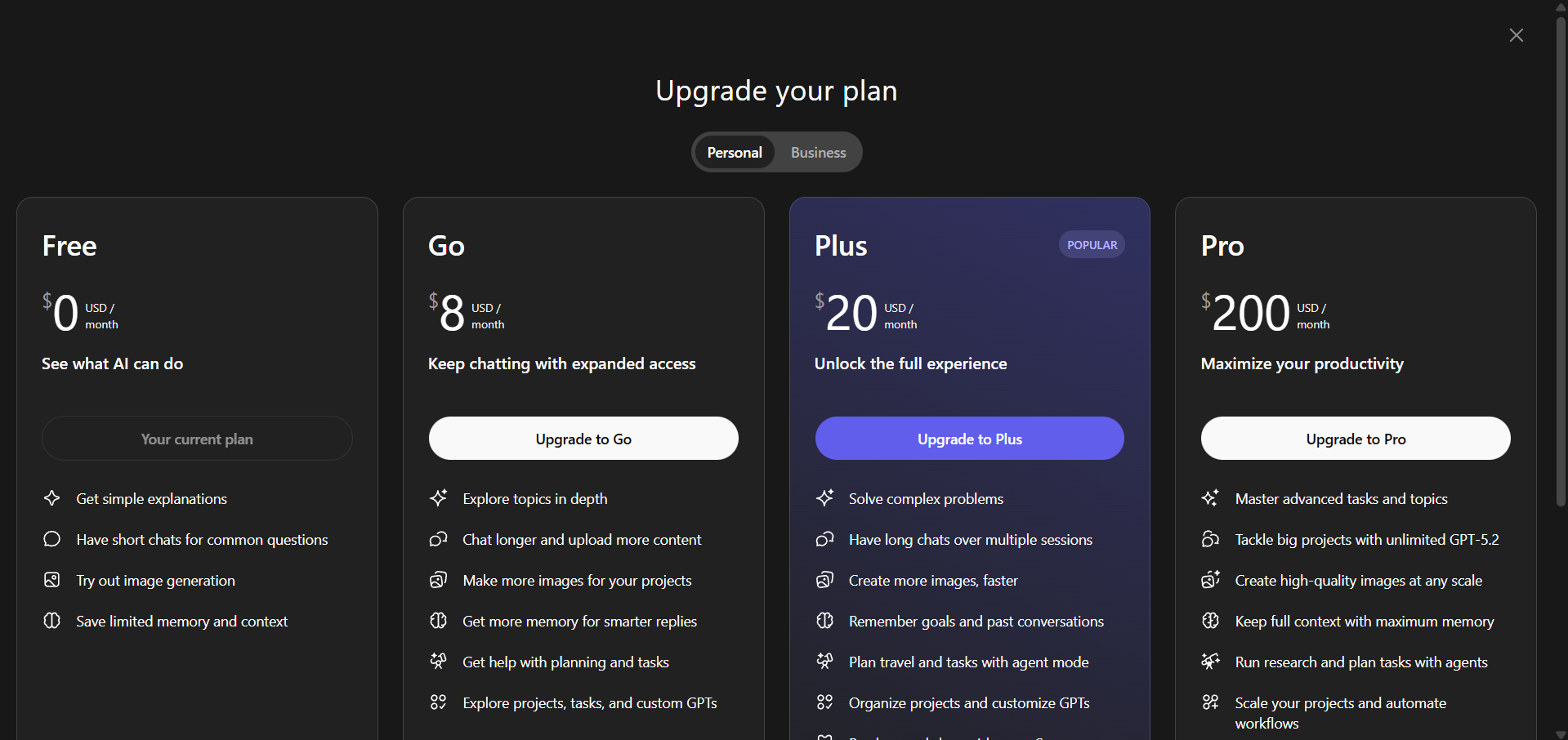Viewport: 1568px width, 740px height.
Task: Select the Personal tab
Action: tap(734, 152)
